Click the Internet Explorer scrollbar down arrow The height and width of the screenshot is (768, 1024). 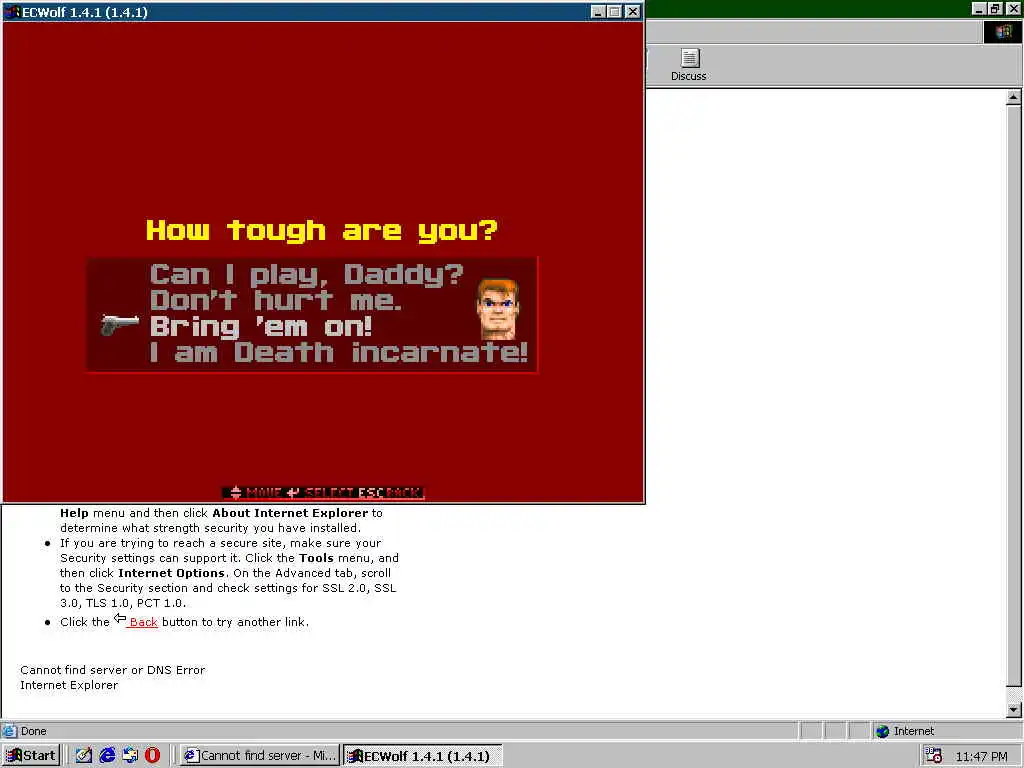tap(1013, 709)
